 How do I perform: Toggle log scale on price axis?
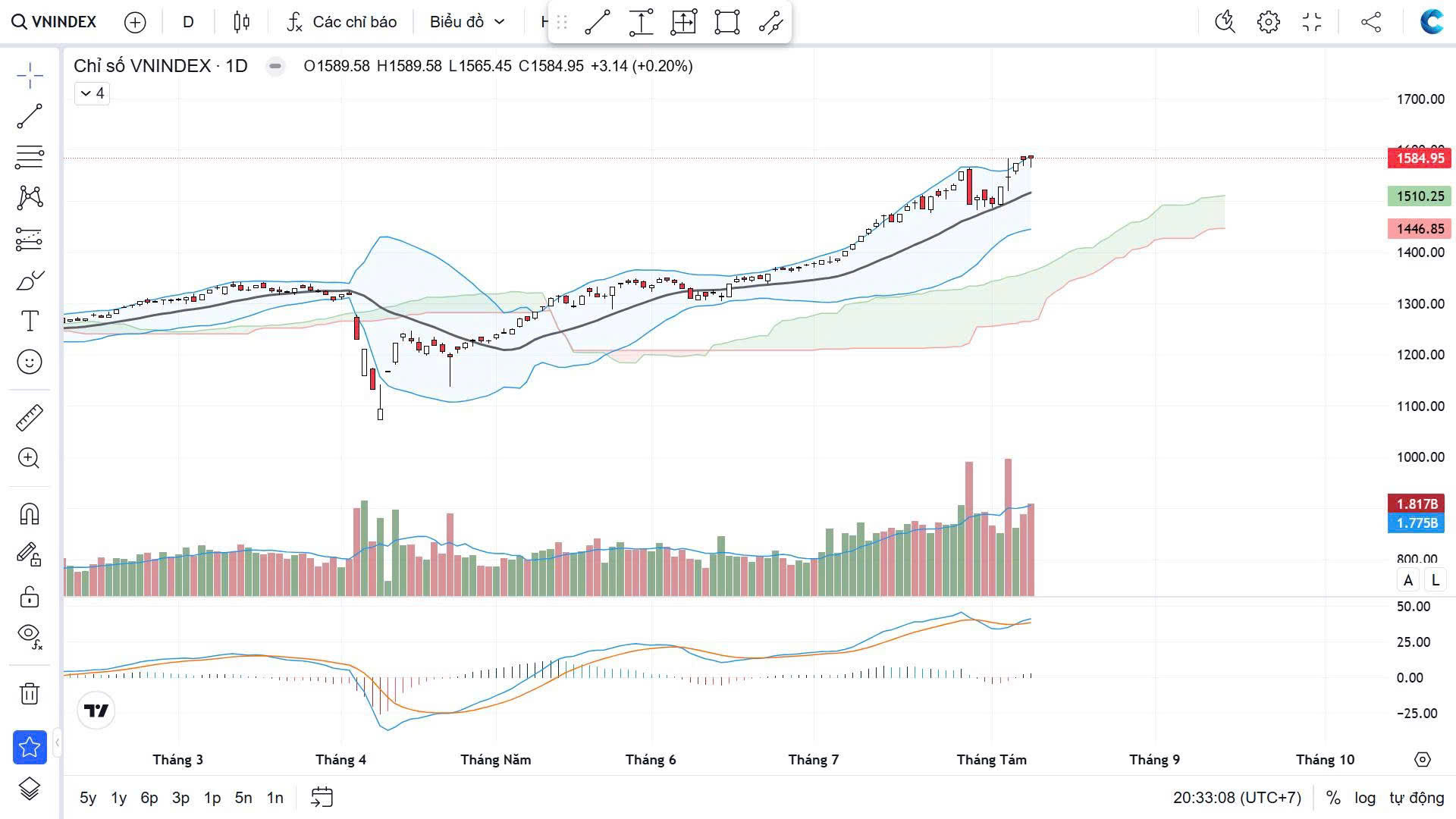1364,798
